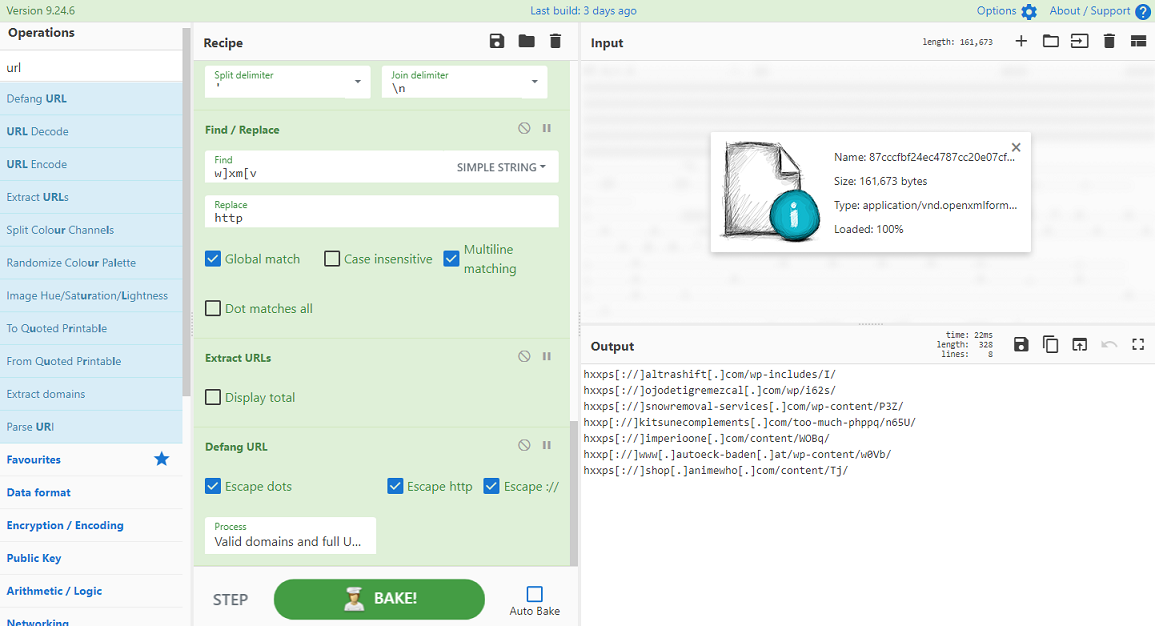Click the BAKE! button
The height and width of the screenshot is (626, 1155).
379,599
